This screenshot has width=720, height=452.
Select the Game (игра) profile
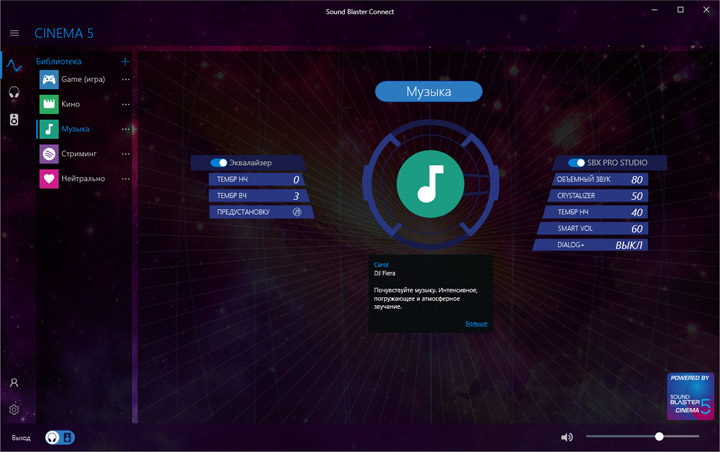pyautogui.click(x=83, y=79)
